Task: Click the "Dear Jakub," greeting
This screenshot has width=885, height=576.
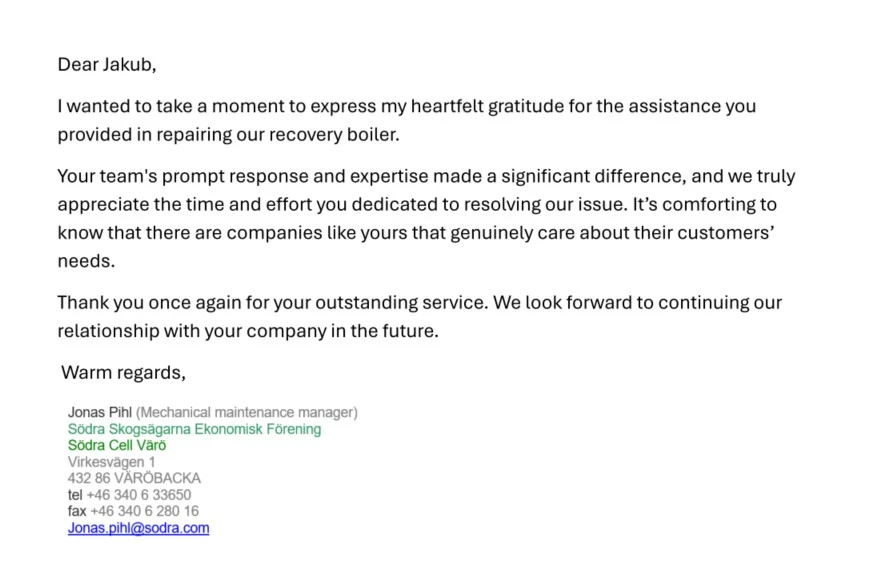Action: click(107, 65)
